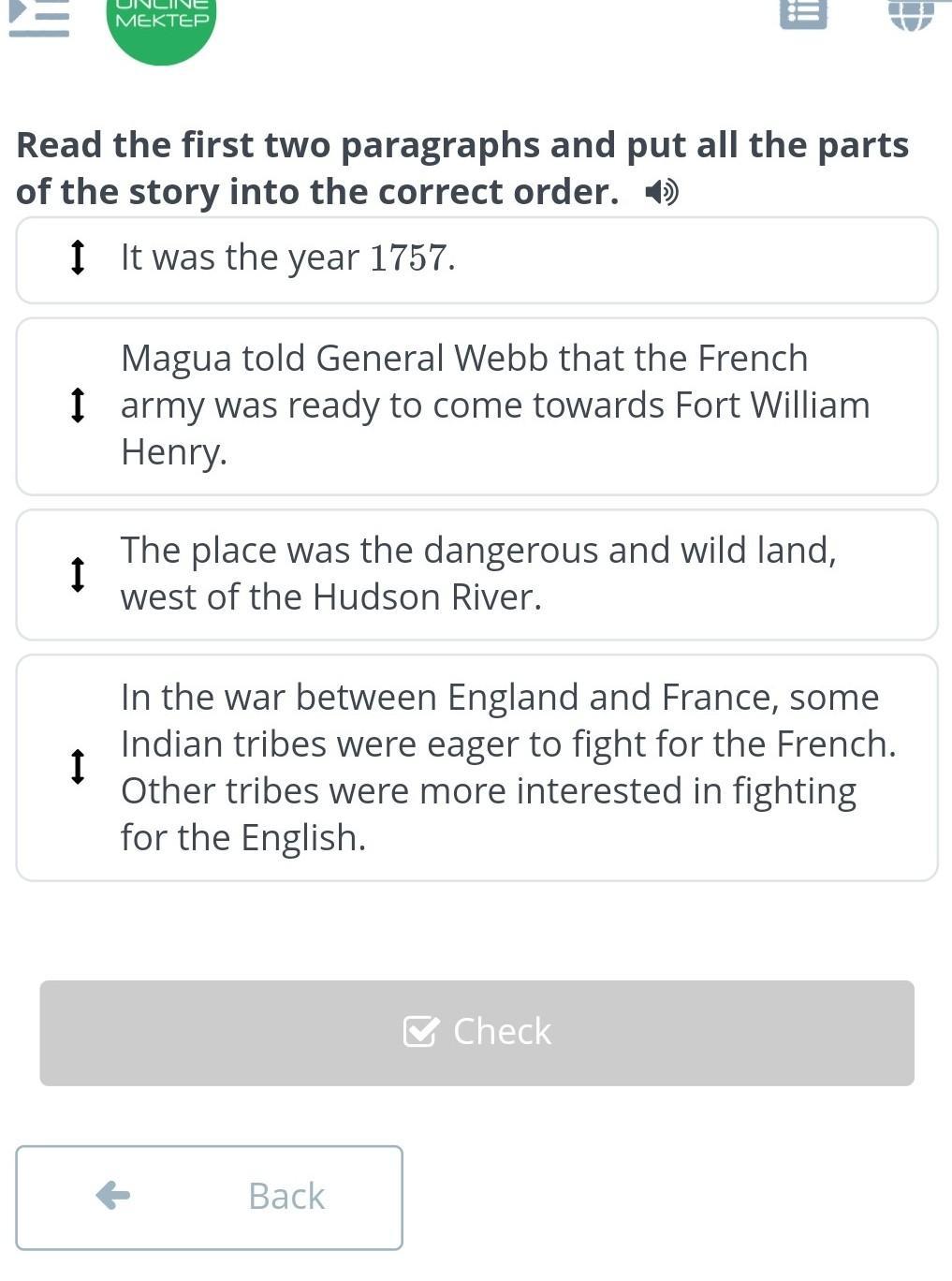The image size is (952, 1281).
Task: Click the drag handle for Magua sentence
Action: click(79, 405)
